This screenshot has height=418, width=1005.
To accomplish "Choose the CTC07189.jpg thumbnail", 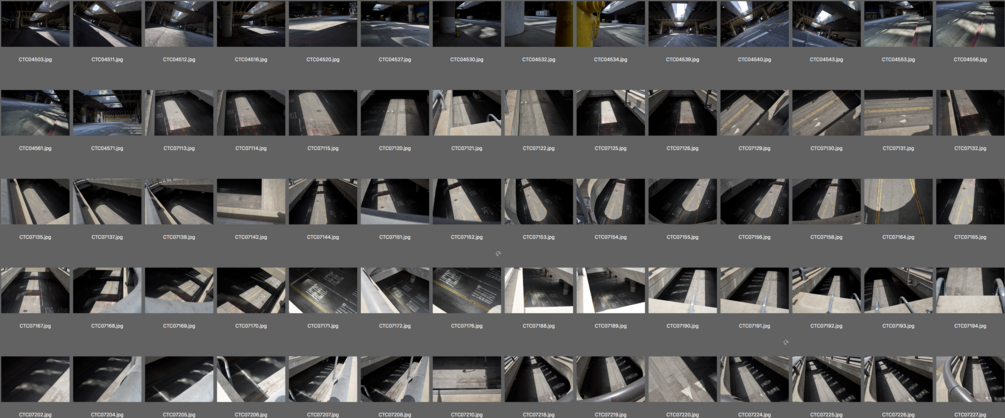I will point(610,290).
